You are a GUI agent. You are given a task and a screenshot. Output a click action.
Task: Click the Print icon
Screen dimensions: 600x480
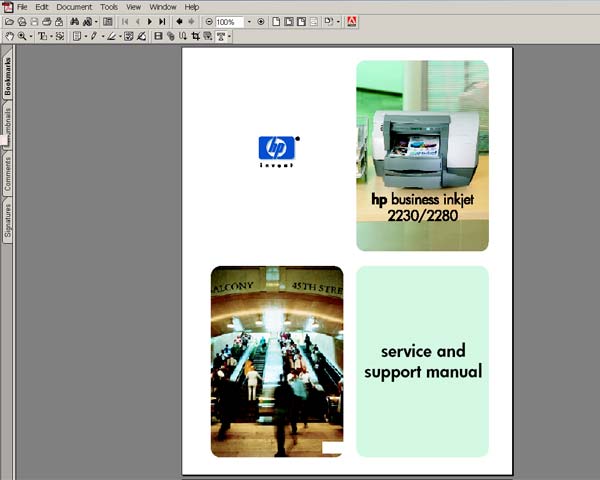(47, 22)
